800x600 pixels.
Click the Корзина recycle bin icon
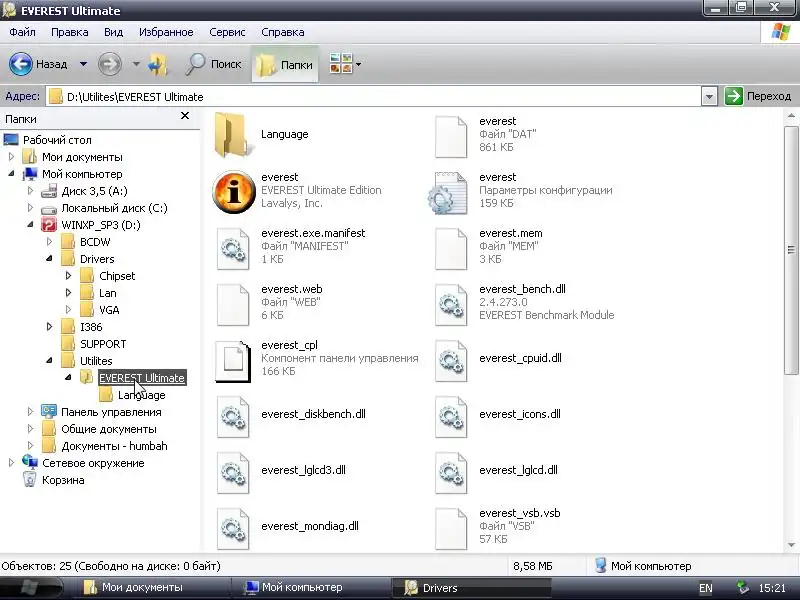pos(30,480)
